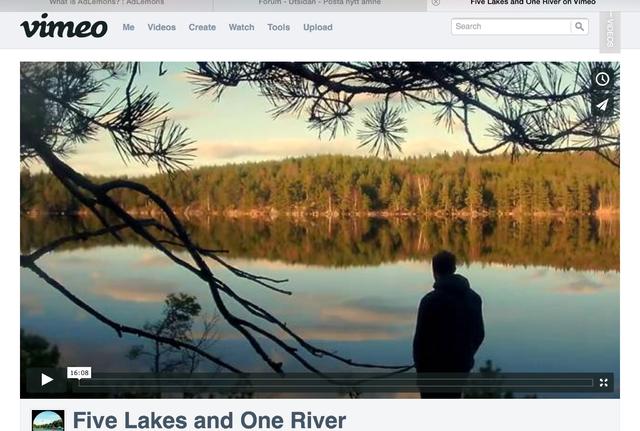Seek in the video progress bar
640x431 pixels.
336,383
